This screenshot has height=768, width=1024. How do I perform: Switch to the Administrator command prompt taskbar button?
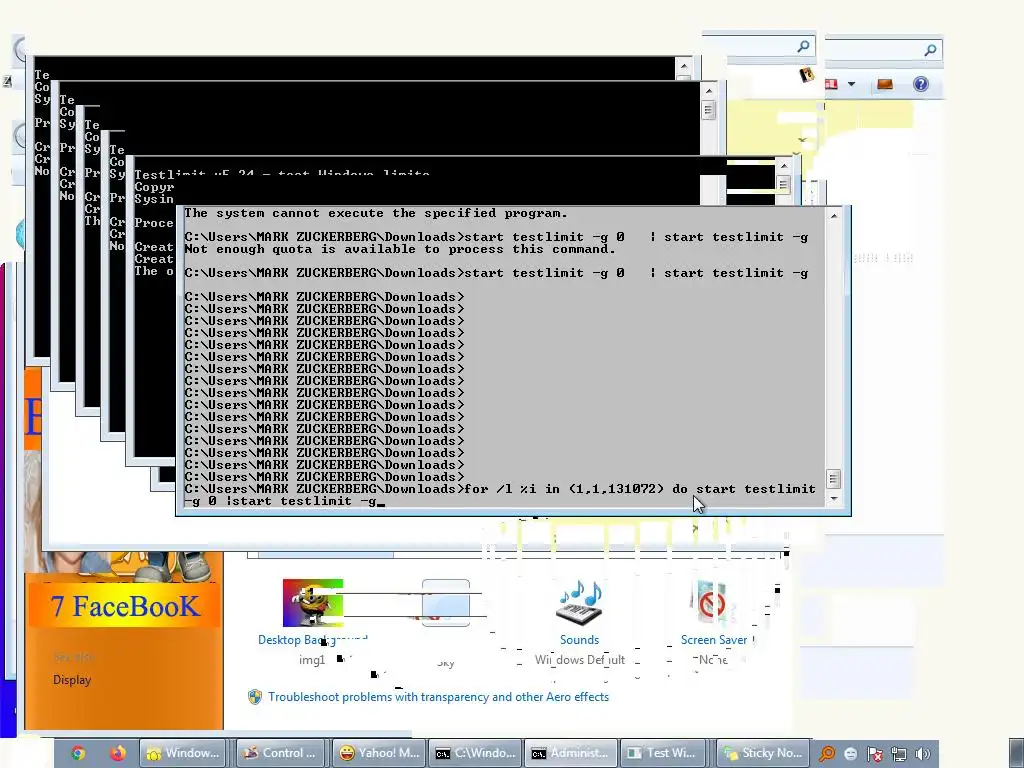[571, 753]
